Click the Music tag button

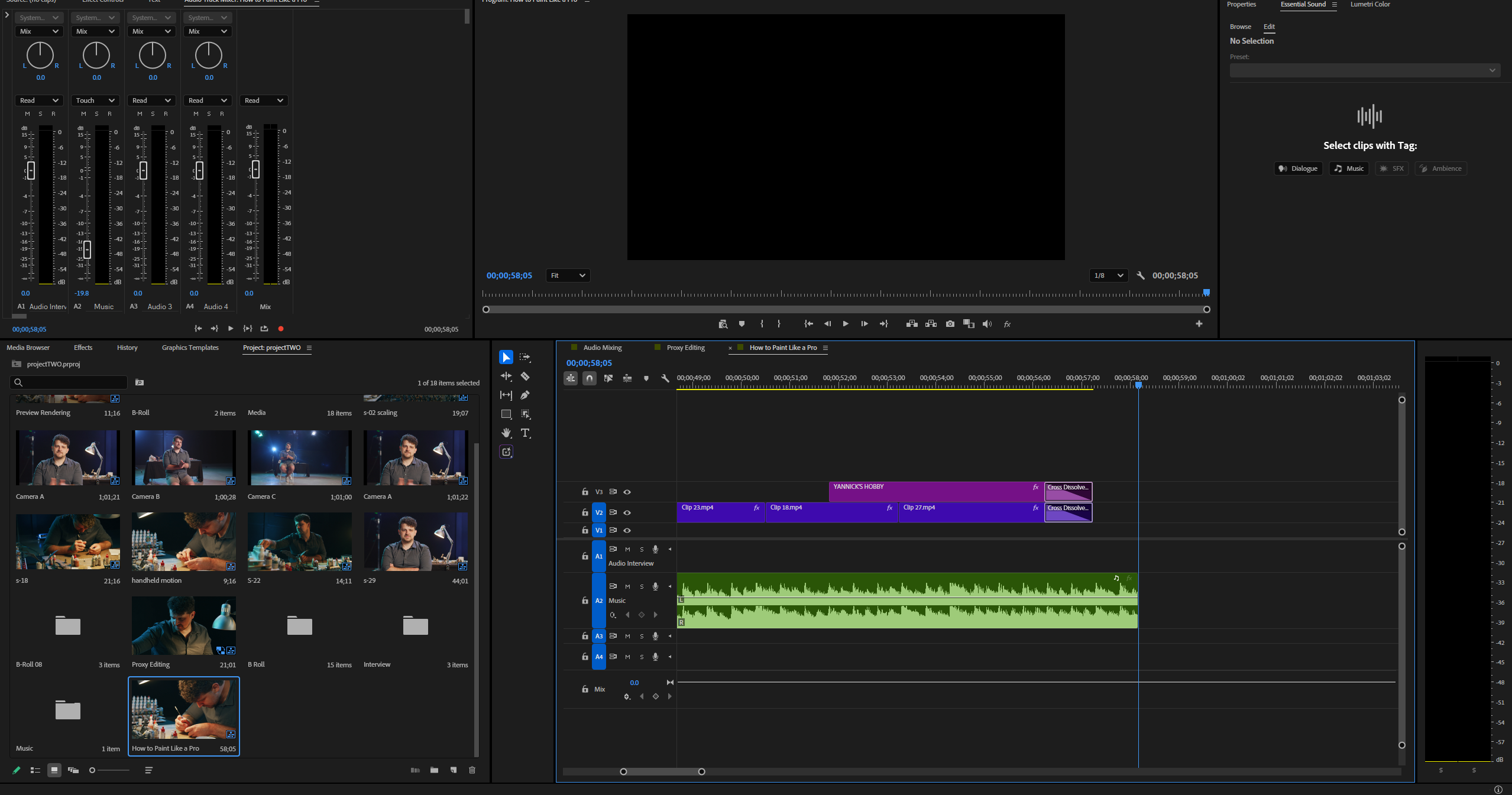[x=1349, y=168]
